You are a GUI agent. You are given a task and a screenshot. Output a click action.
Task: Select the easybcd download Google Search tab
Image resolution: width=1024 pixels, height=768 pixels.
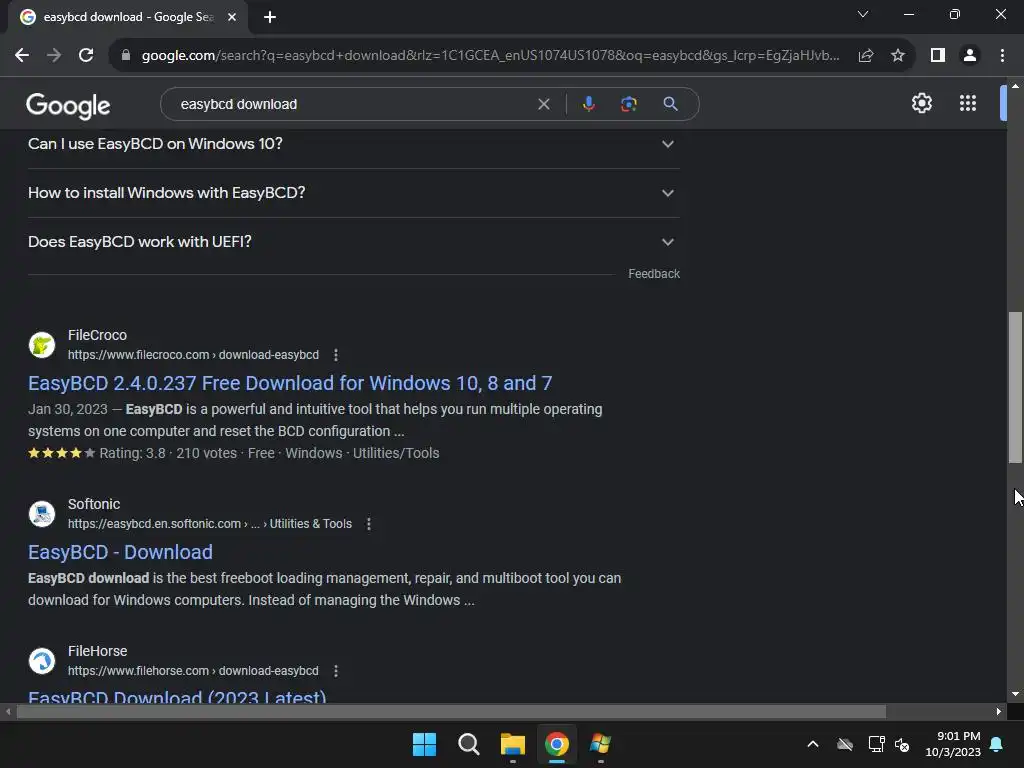(x=128, y=17)
